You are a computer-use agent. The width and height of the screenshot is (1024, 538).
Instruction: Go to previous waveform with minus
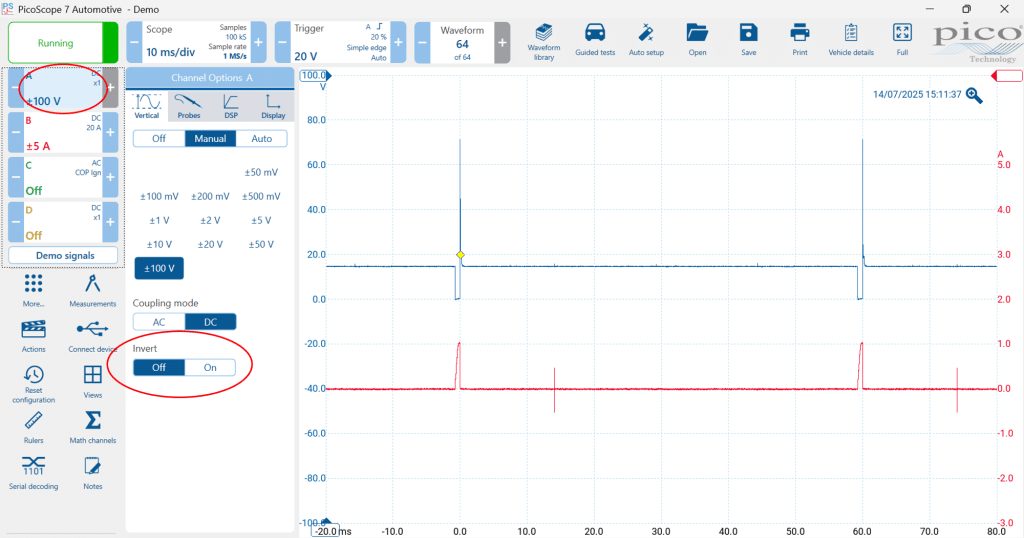[423, 42]
